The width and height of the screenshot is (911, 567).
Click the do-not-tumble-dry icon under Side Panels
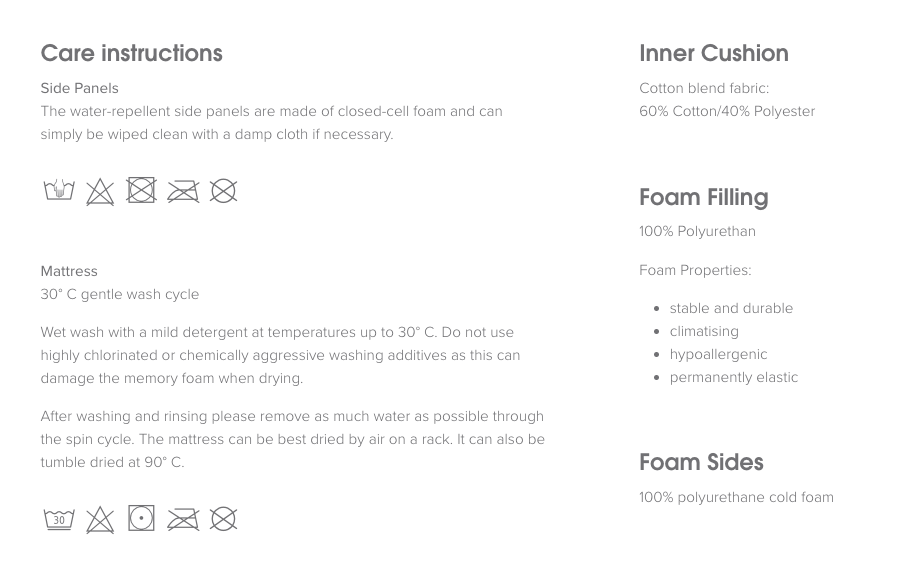pyautogui.click(x=141, y=190)
